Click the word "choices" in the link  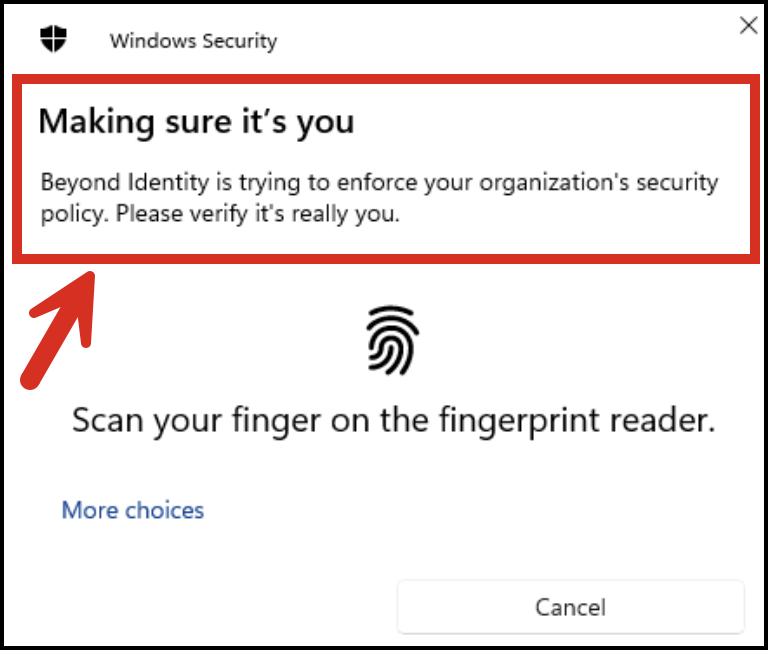click(165, 510)
